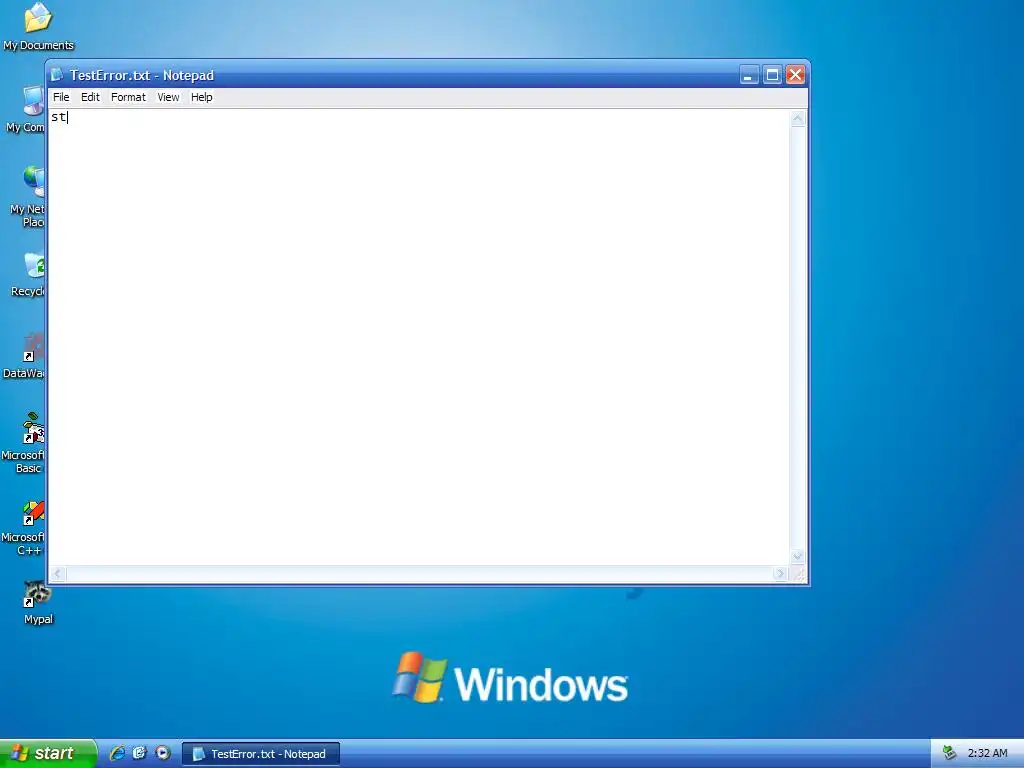1024x768 pixels.
Task: Click the Windows Media Player Quick Launch icon
Action: tap(163, 753)
